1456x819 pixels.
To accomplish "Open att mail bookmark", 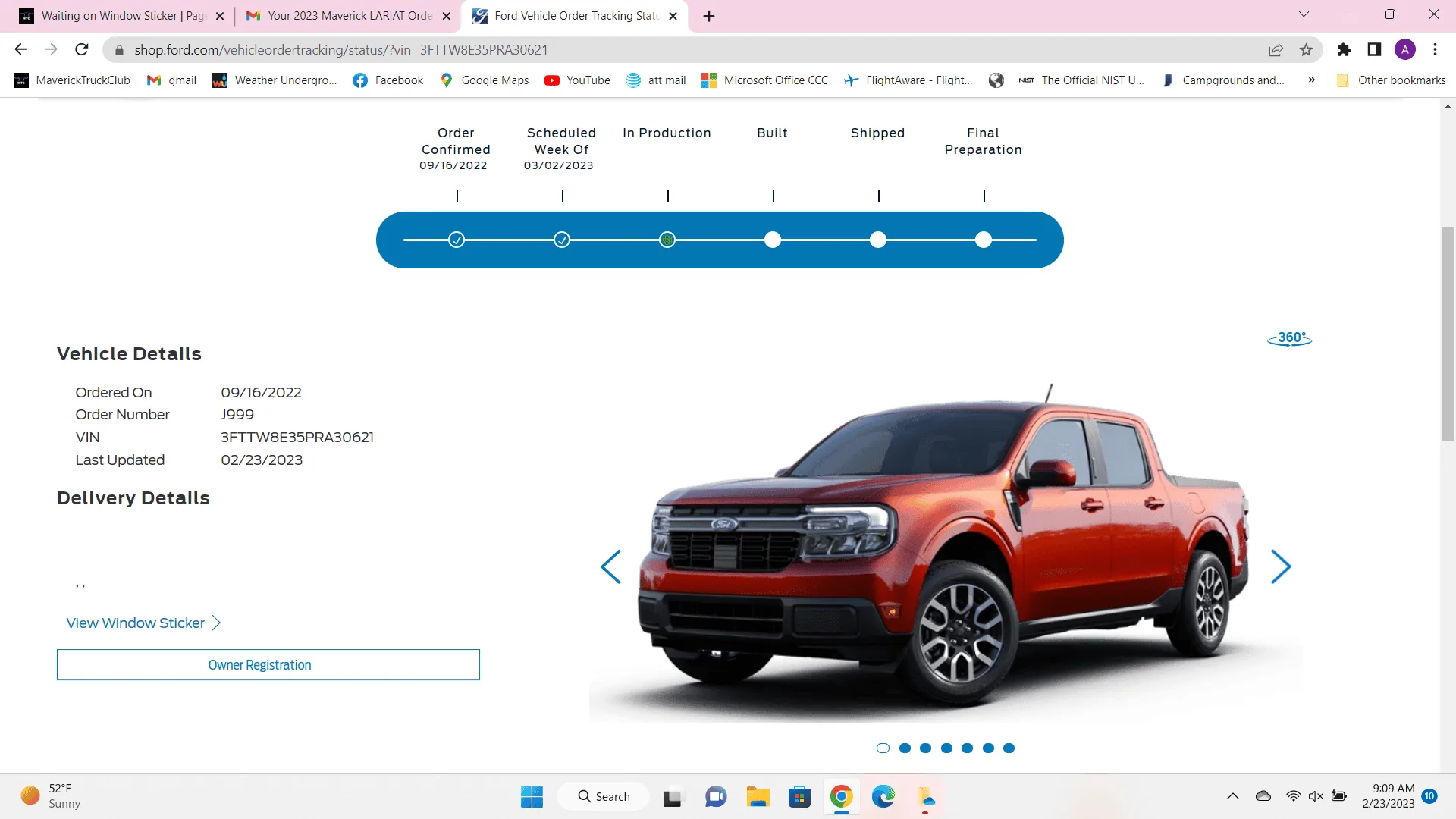I will (x=655, y=80).
